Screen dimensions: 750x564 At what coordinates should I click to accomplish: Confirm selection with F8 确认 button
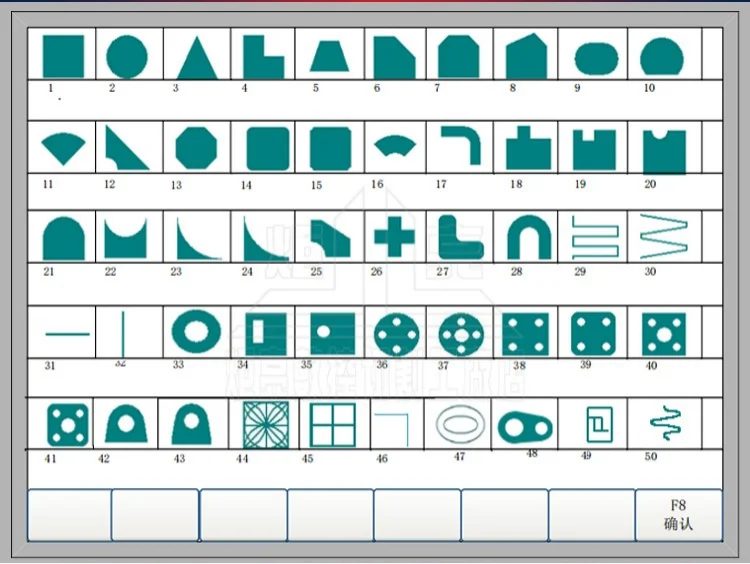(x=679, y=515)
